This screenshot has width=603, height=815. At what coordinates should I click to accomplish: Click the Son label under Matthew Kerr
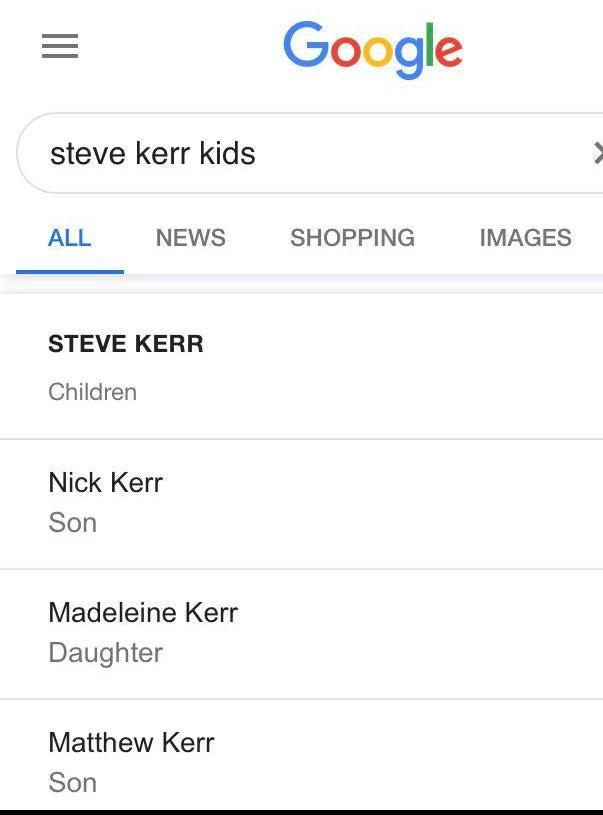pos(72,783)
